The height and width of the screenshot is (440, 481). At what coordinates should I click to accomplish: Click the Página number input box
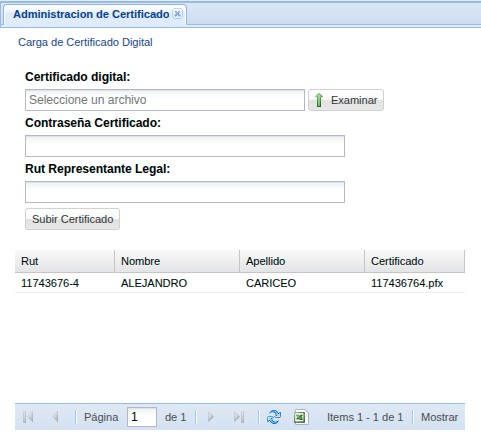(142, 417)
